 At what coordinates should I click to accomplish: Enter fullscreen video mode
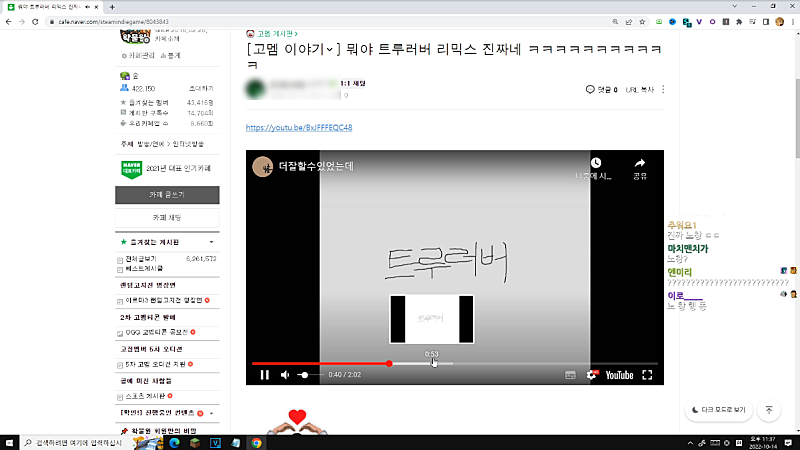click(x=647, y=375)
